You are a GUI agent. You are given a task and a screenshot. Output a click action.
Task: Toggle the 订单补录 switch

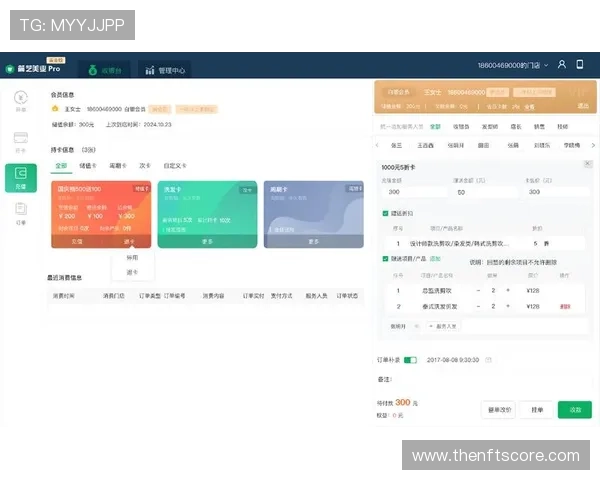click(x=410, y=360)
